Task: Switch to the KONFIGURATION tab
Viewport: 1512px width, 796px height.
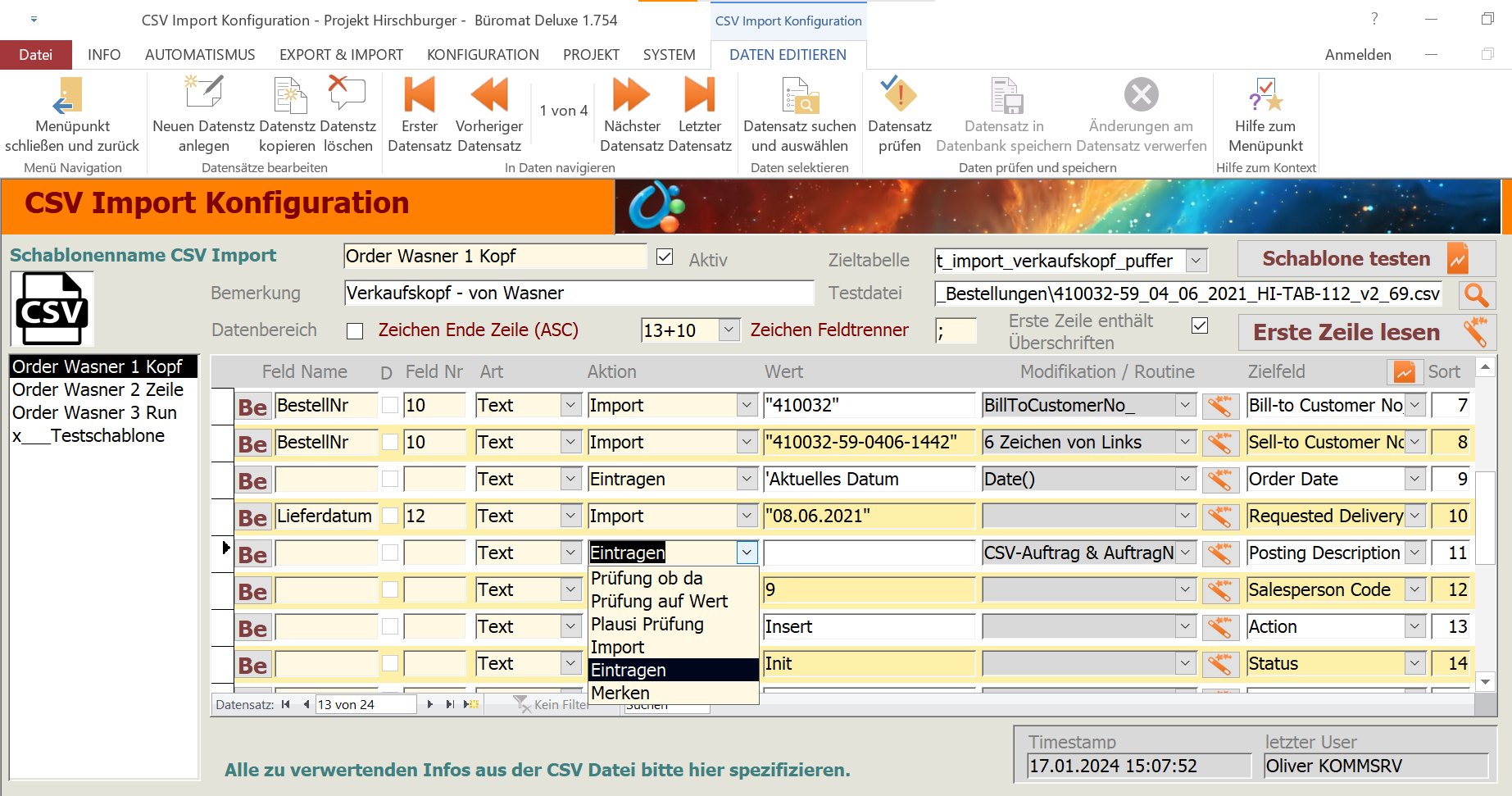Action: (483, 55)
